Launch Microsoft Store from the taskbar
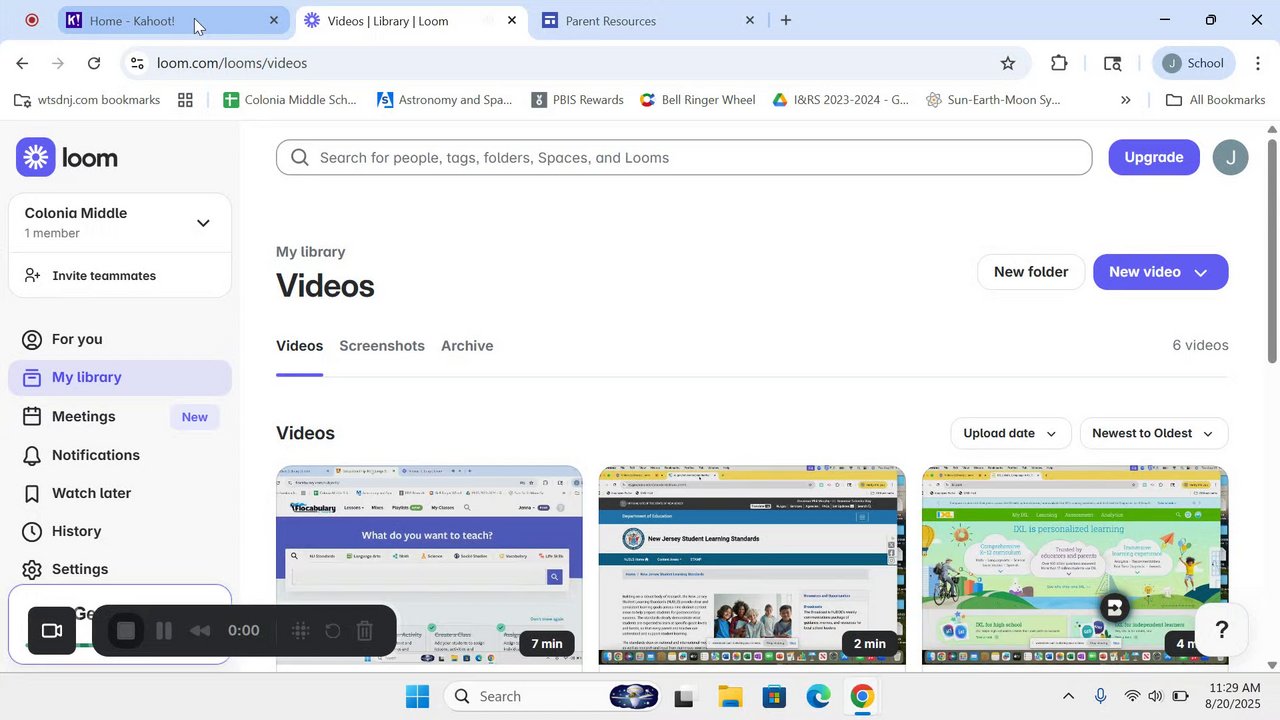1280x720 pixels. (x=774, y=696)
